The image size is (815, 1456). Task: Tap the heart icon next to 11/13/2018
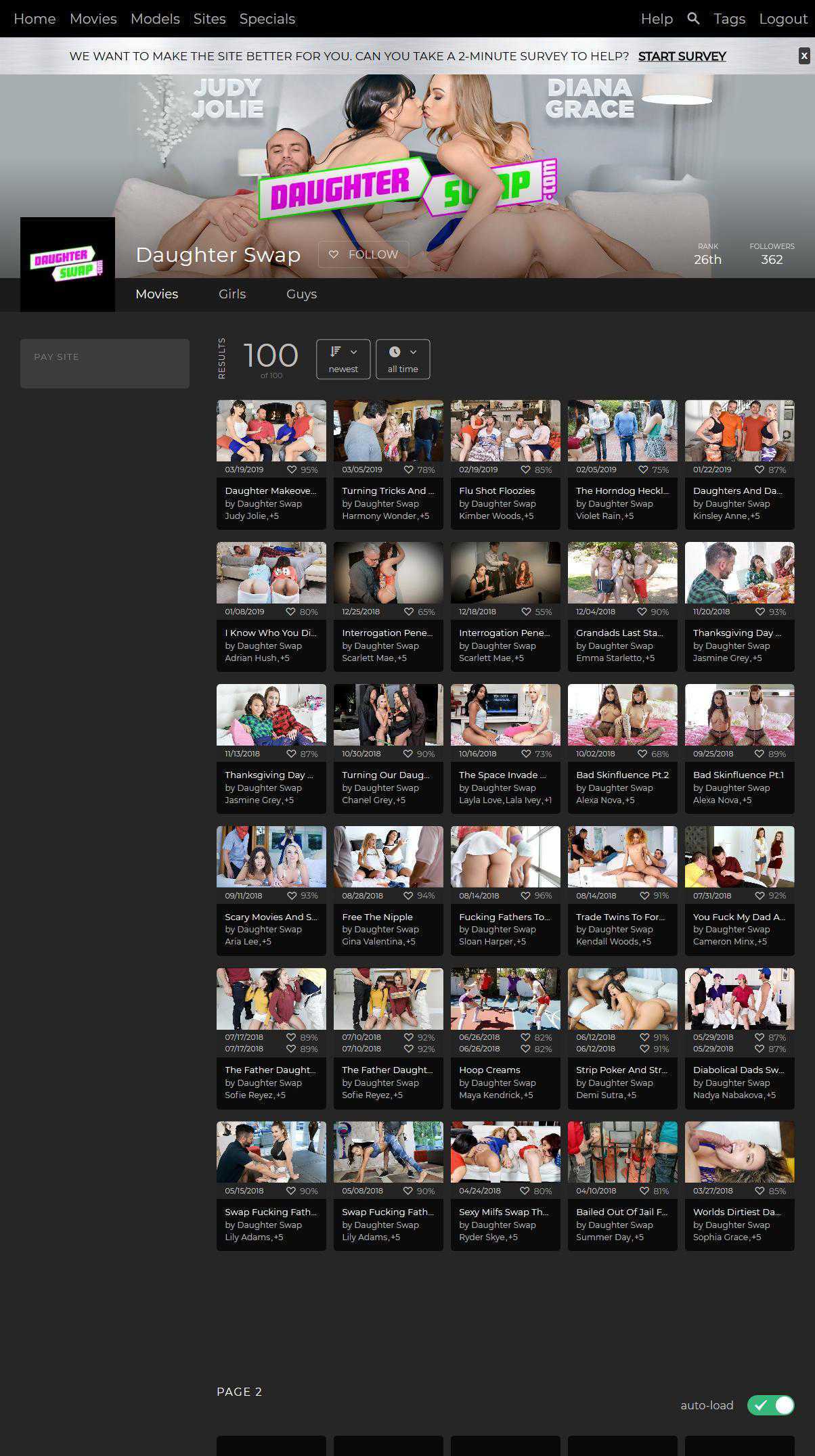pyautogui.click(x=292, y=754)
